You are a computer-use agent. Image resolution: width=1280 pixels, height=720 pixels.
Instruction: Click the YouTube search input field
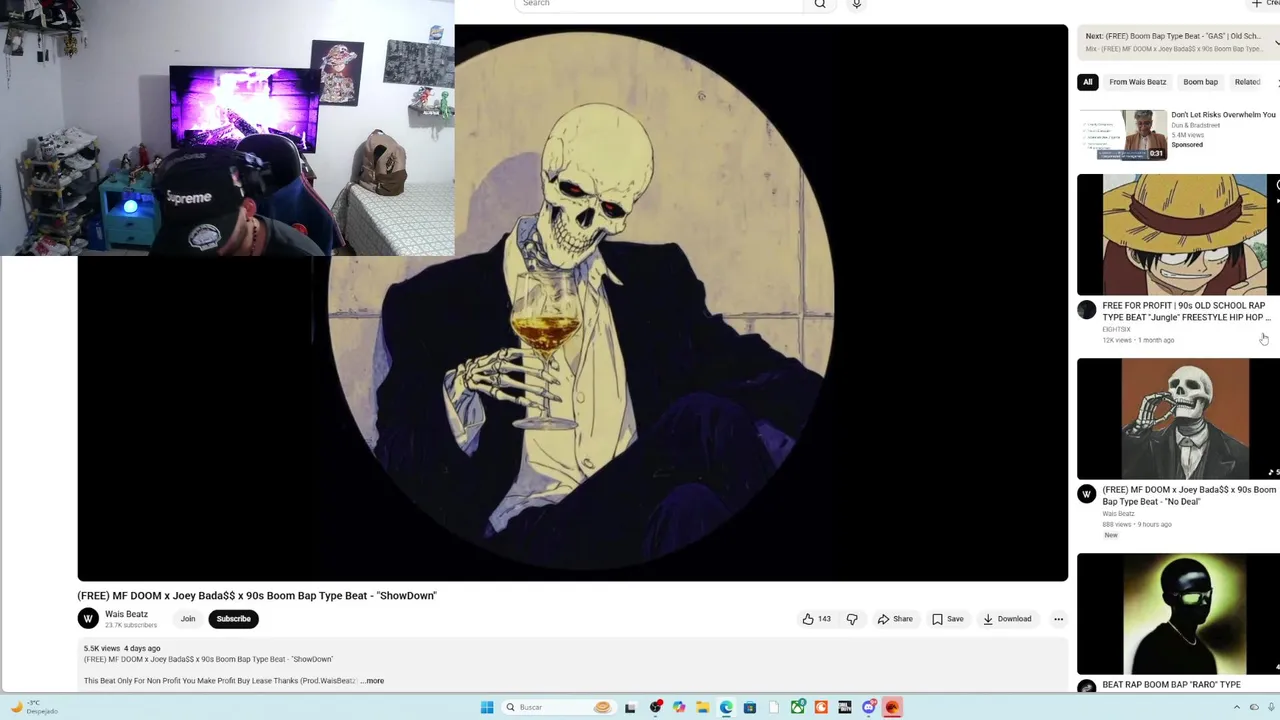pos(659,4)
